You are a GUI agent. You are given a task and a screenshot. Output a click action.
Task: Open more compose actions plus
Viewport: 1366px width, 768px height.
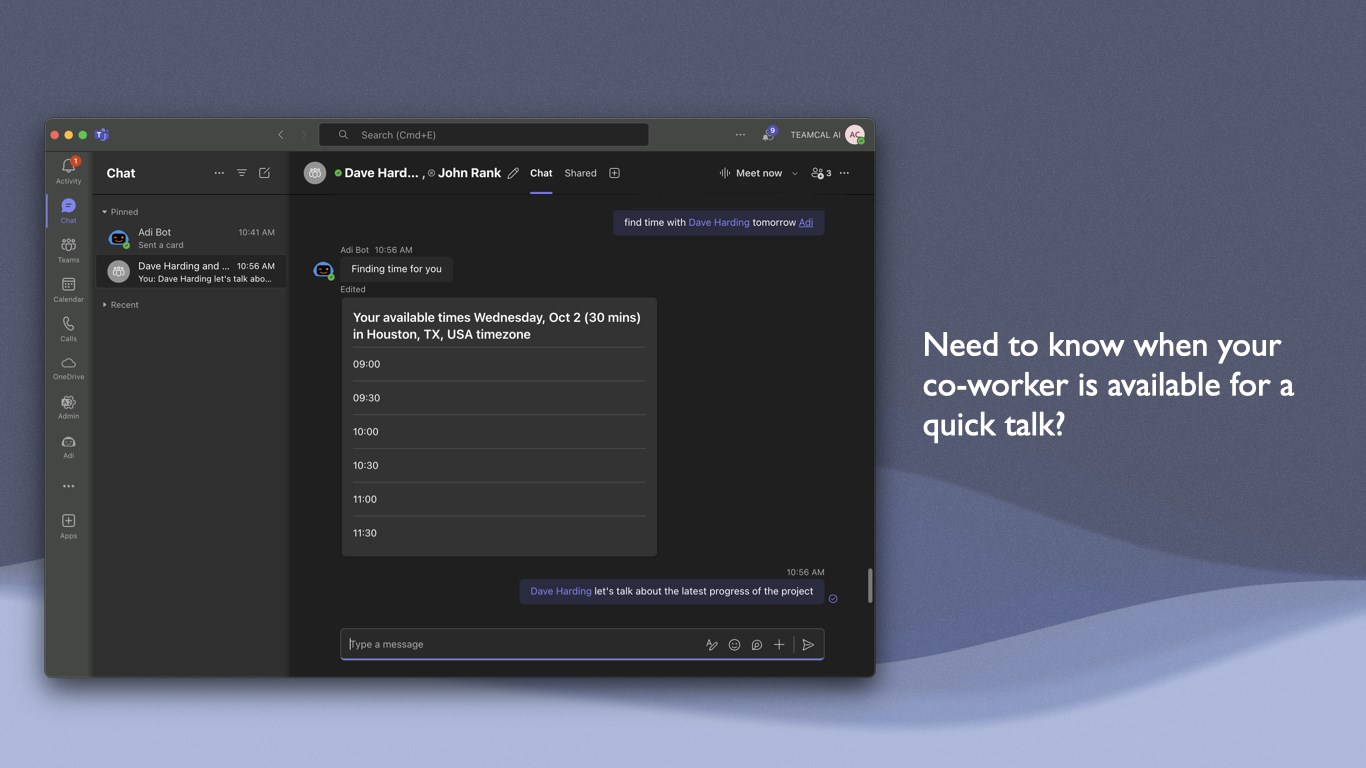tap(779, 645)
